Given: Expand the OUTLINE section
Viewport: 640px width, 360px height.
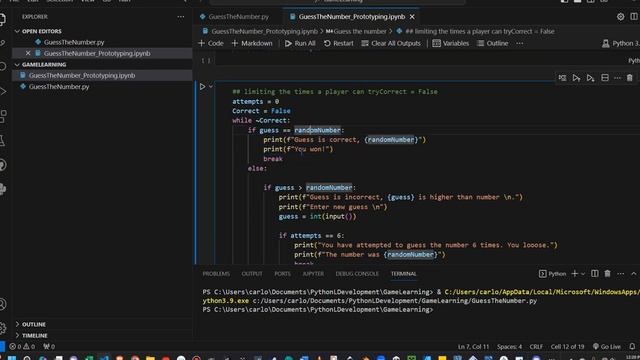Looking at the screenshot, I should coord(34,324).
